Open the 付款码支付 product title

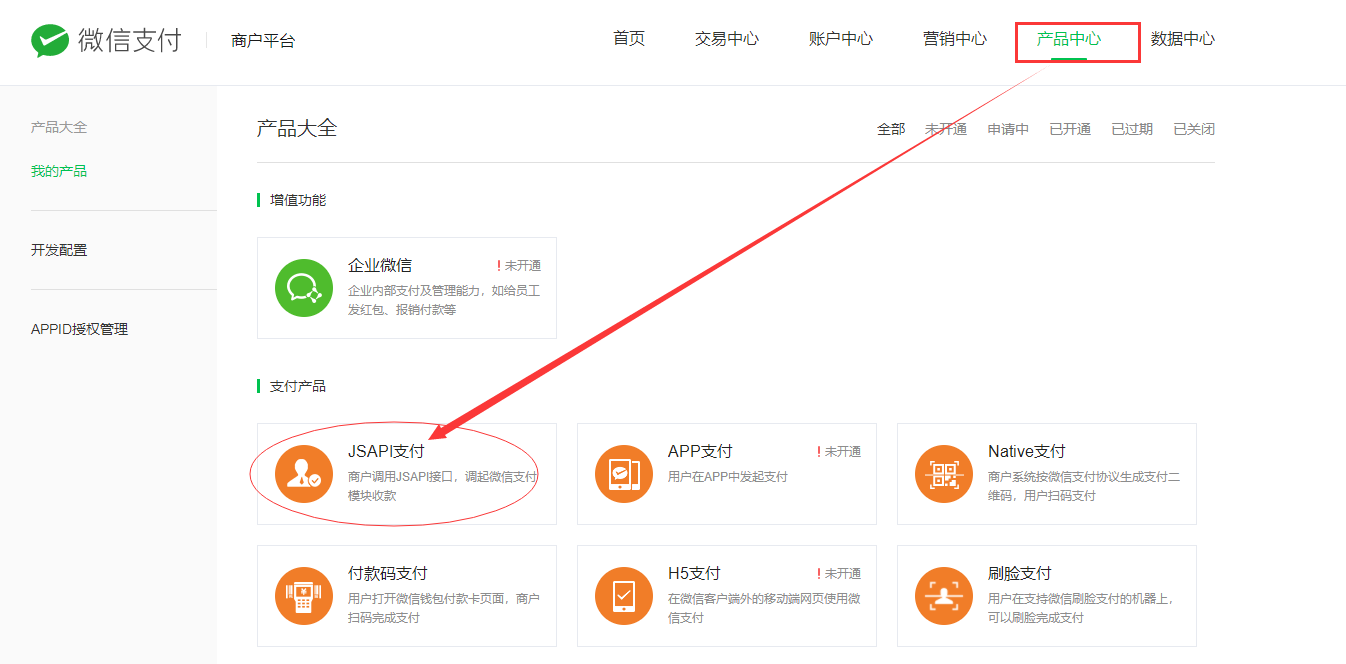[x=388, y=573]
